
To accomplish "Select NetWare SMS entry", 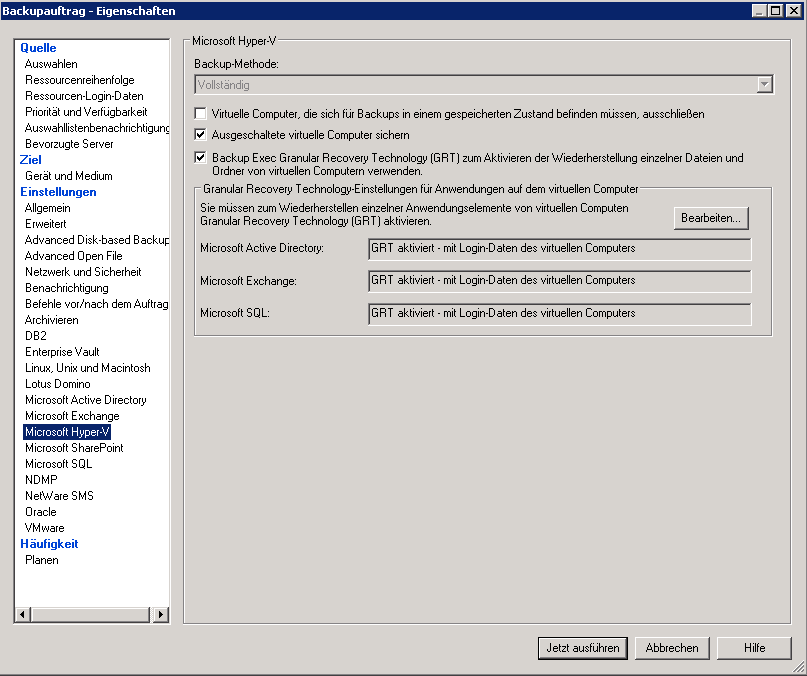I will [x=59, y=496].
